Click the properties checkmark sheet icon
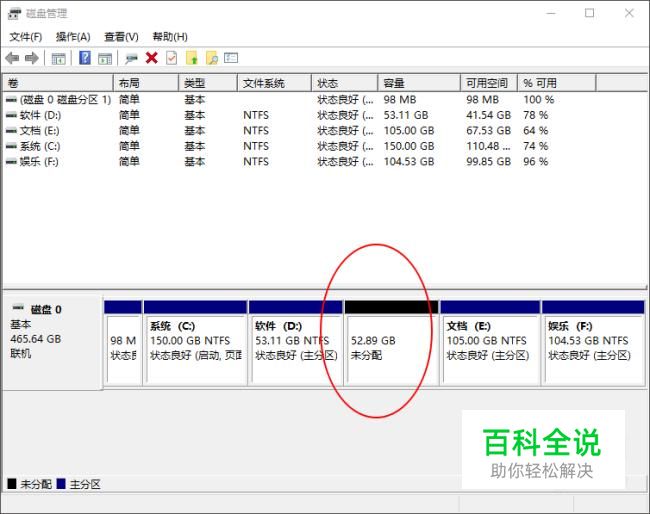This screenshot has height=514, width=650. 172,58
